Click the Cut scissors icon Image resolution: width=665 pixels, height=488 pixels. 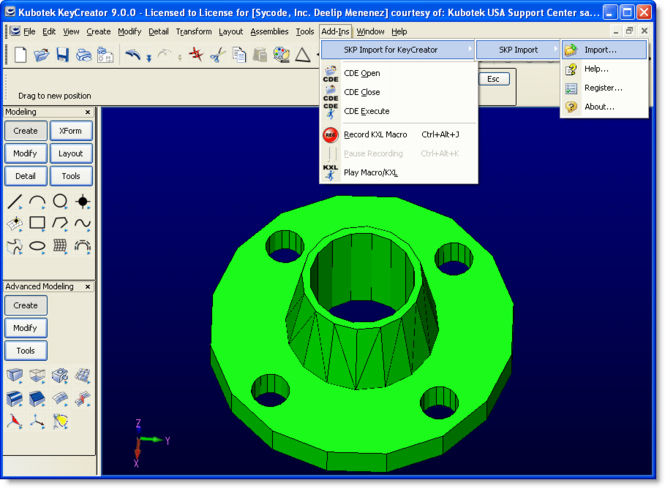218,55
